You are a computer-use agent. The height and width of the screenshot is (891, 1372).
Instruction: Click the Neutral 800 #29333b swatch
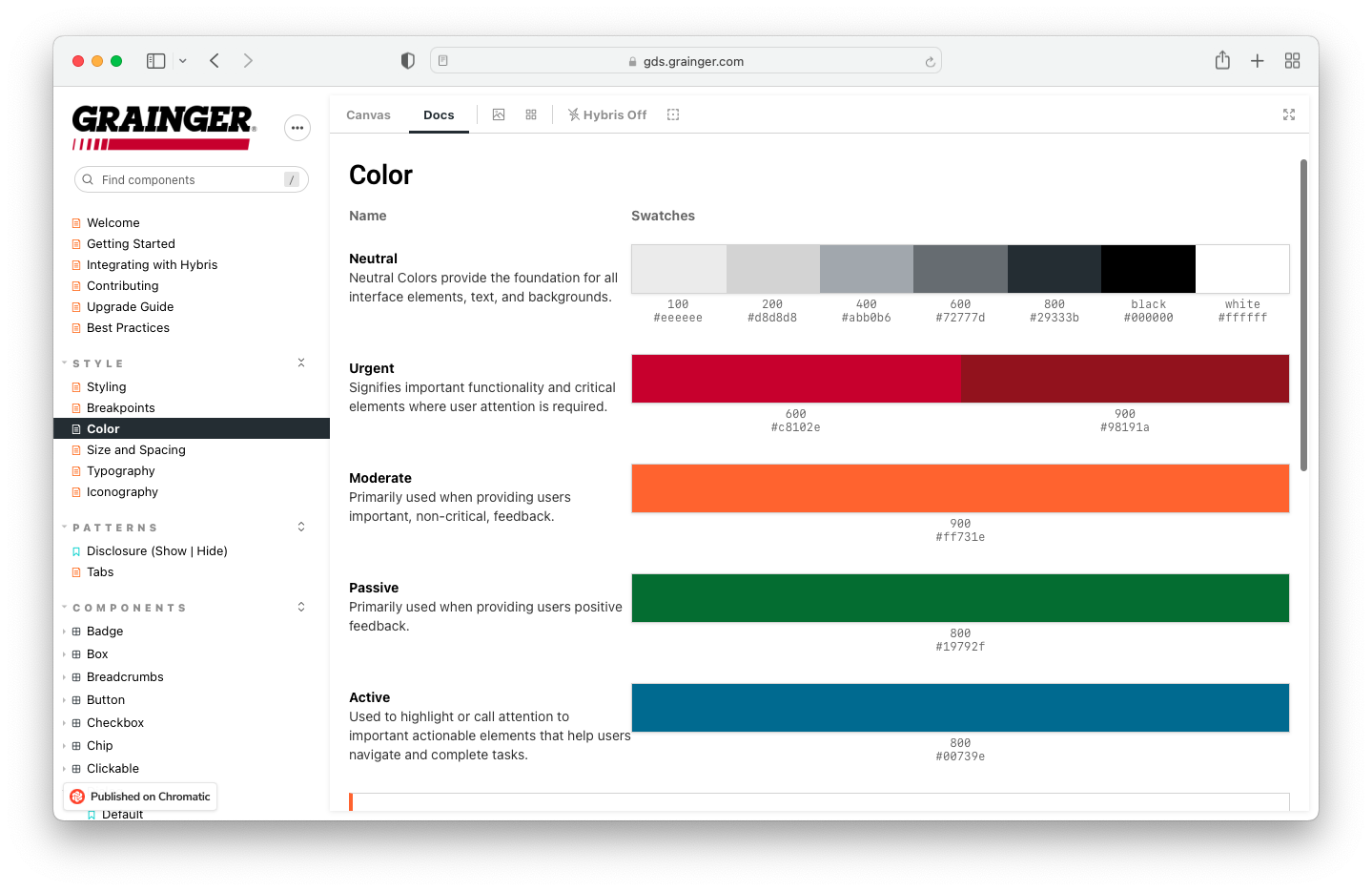1055,269
